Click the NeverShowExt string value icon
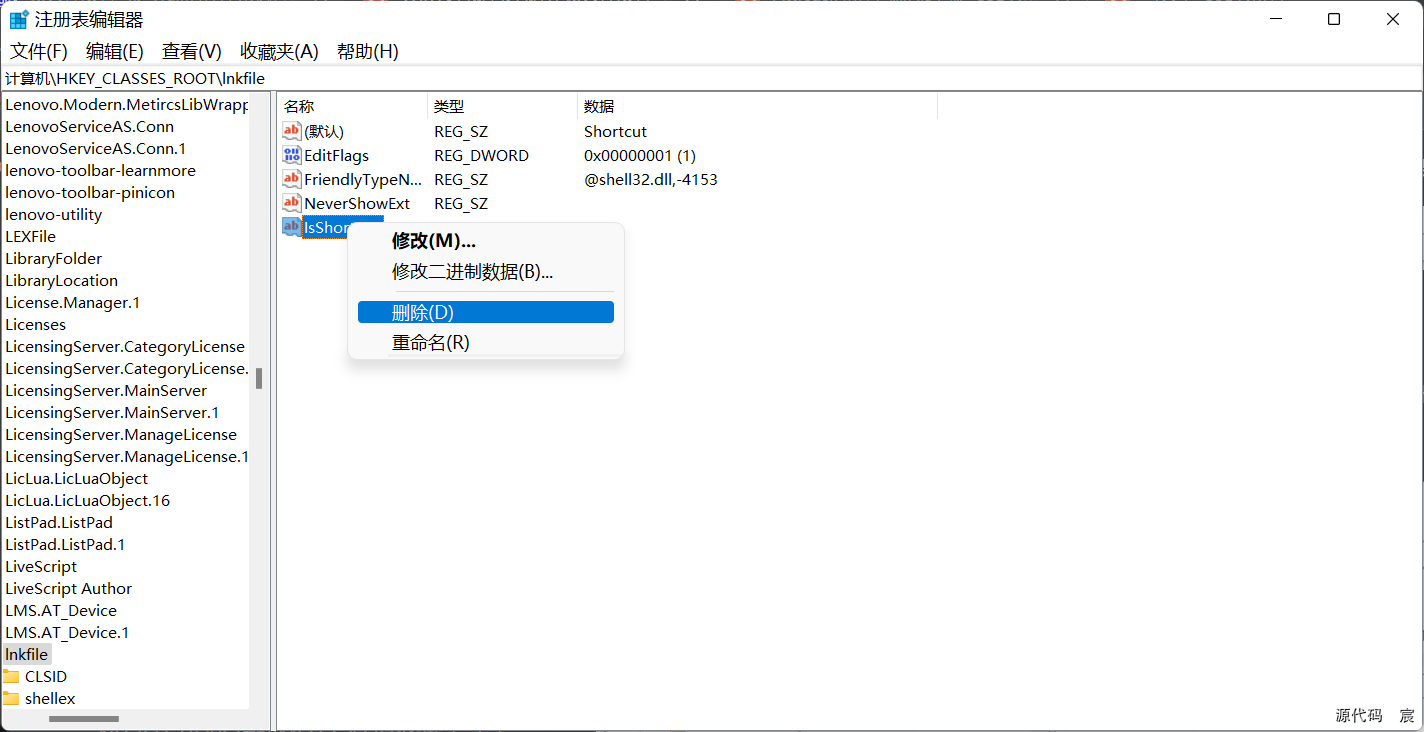 click(x=291, y=203)
